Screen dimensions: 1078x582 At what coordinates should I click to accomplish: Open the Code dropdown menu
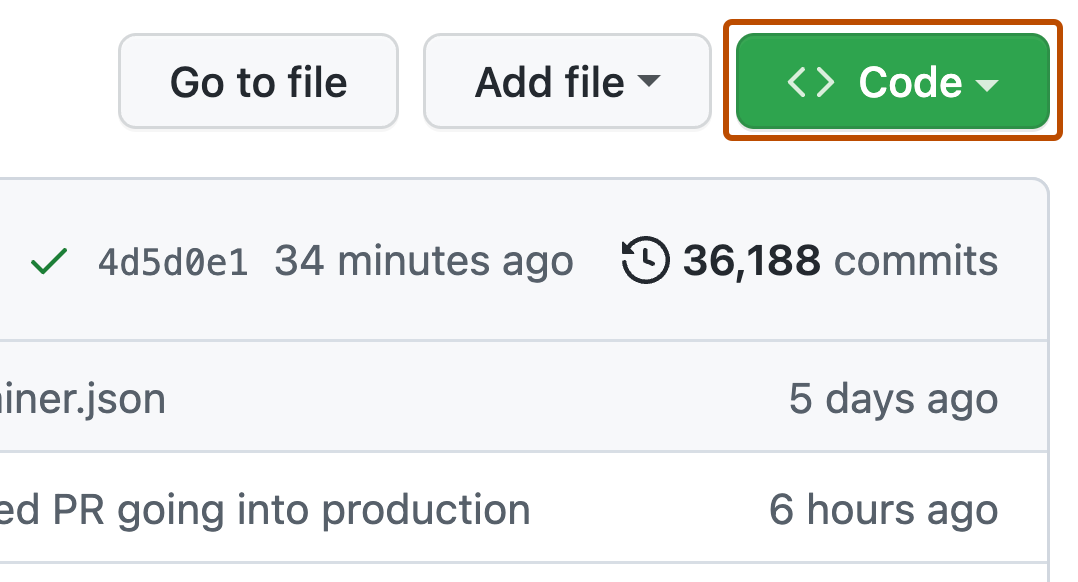click(892, 81)
